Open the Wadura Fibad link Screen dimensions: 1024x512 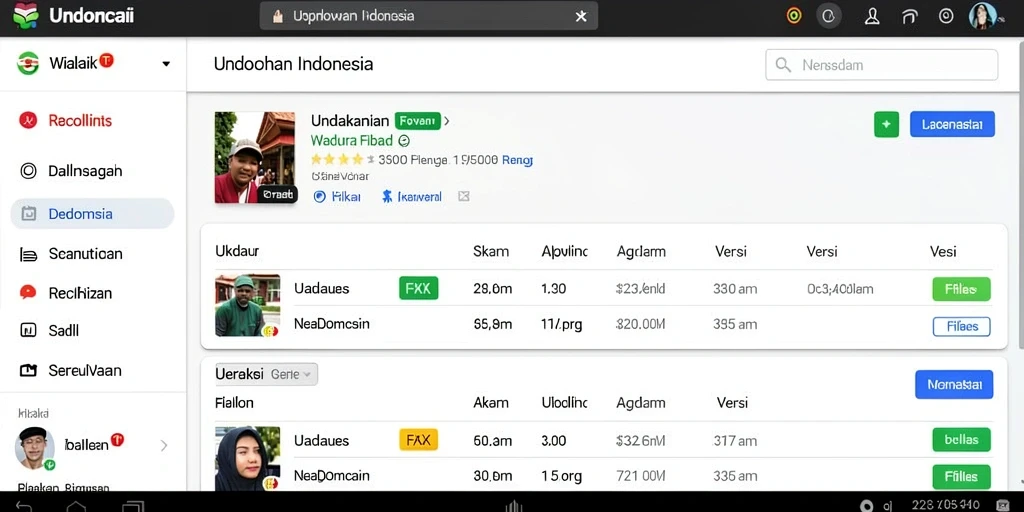pos(351,140)
